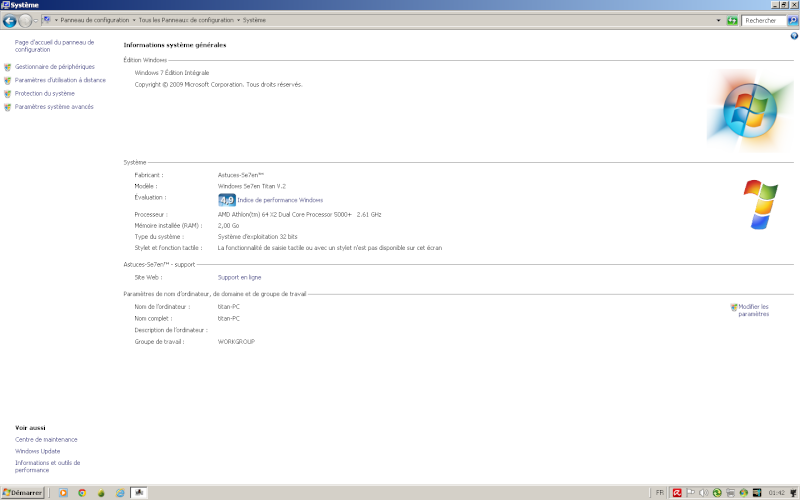Click the search magnifier icon
This screenshot has width=800, height=500.
pos(792,20)
